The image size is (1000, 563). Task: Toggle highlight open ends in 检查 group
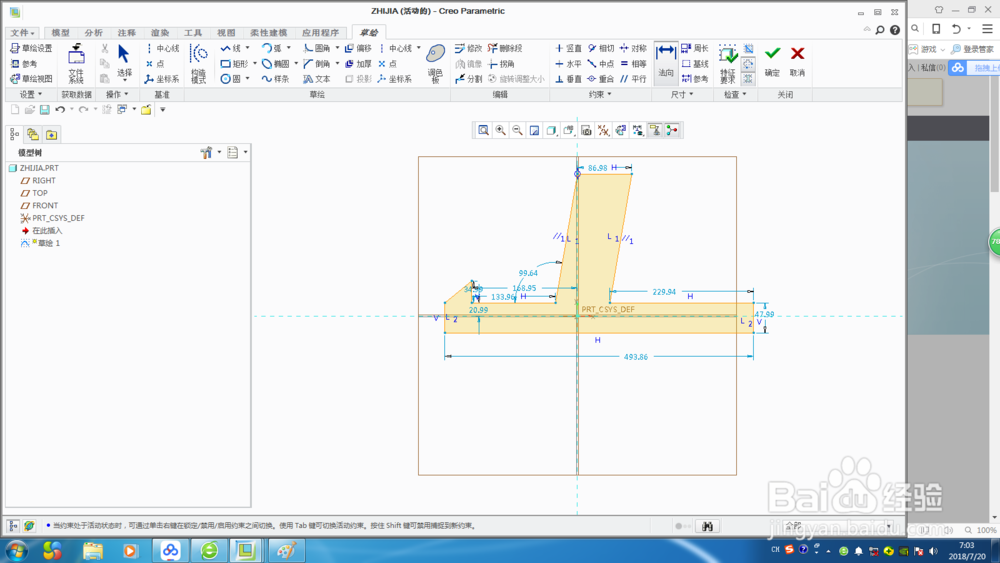[x=749, y=64]
